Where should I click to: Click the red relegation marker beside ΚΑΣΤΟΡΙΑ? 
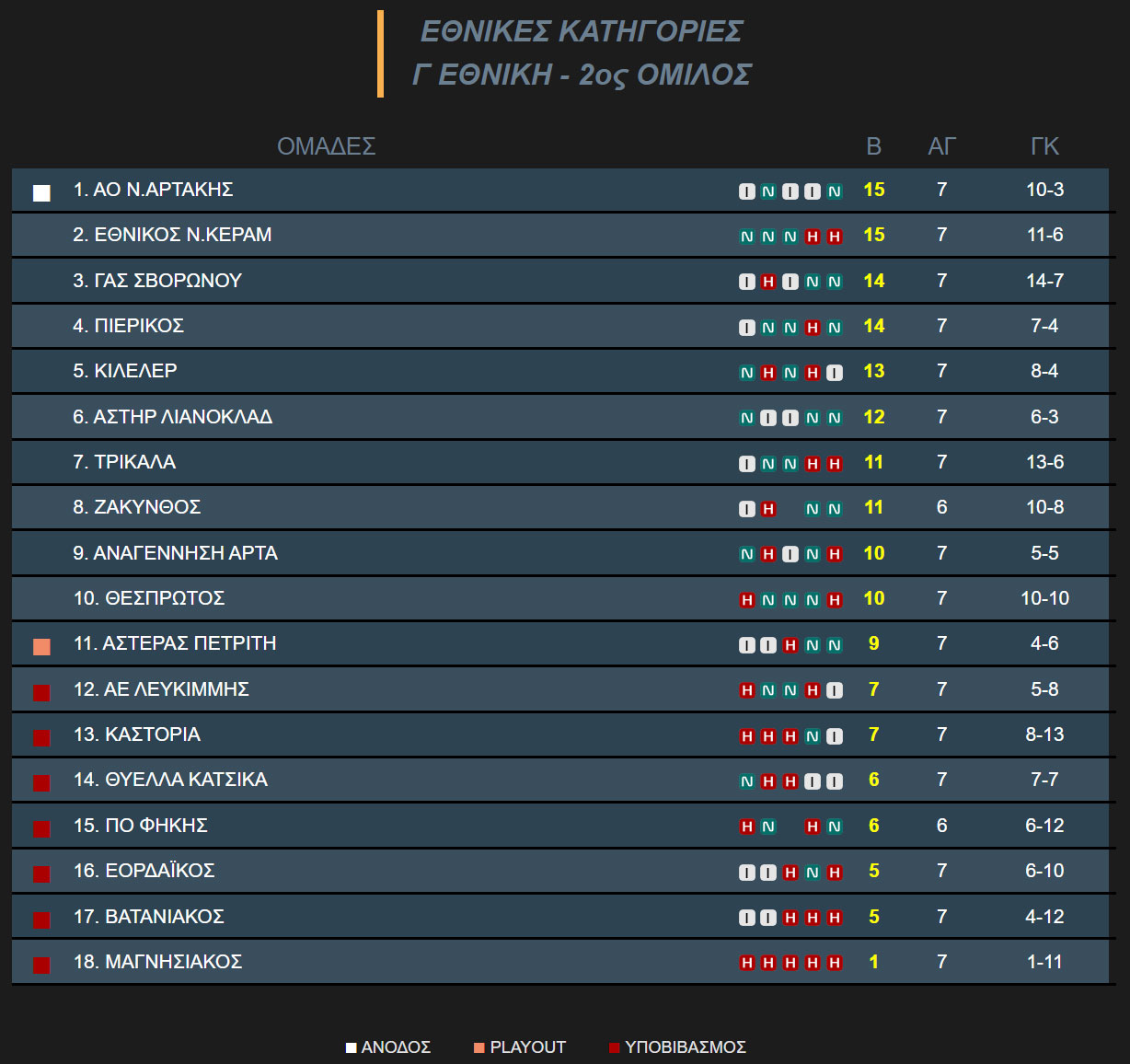[41, 738]
